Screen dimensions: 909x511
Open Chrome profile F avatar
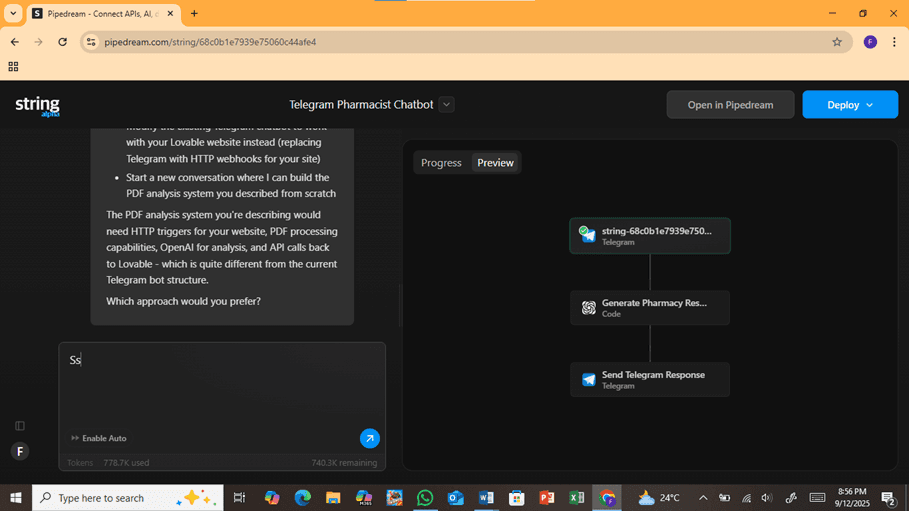pos(870,42)
